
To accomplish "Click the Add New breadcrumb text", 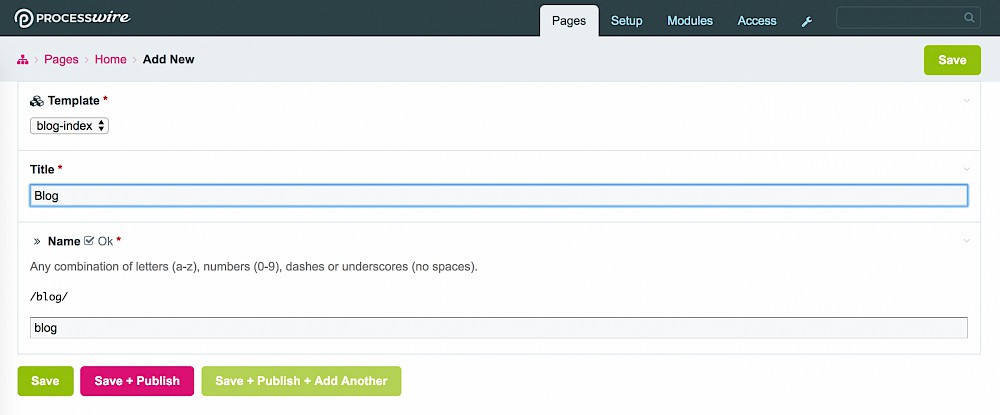I will click(168, 59).
